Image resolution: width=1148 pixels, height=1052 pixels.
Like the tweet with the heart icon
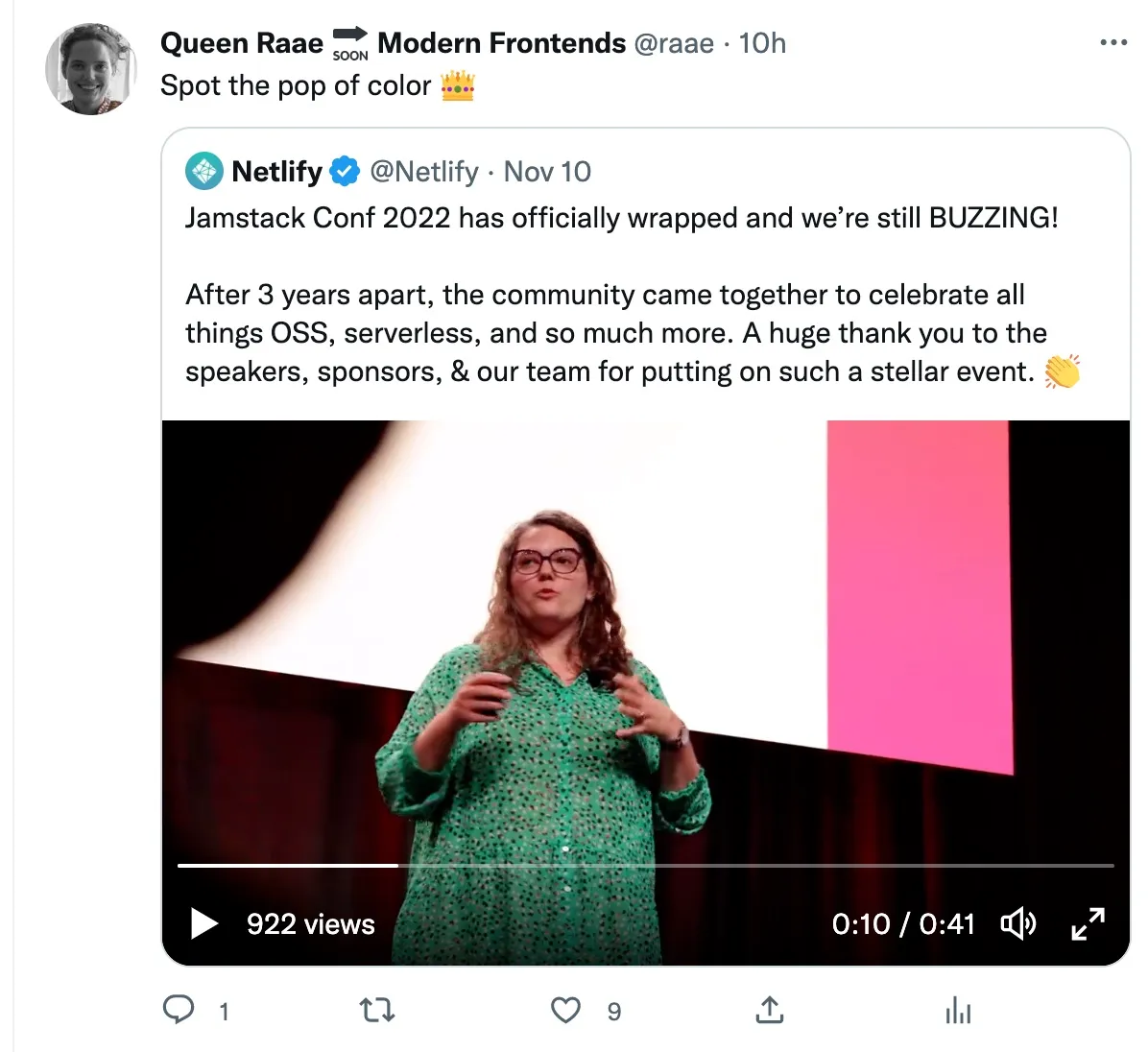point(565,1010)
